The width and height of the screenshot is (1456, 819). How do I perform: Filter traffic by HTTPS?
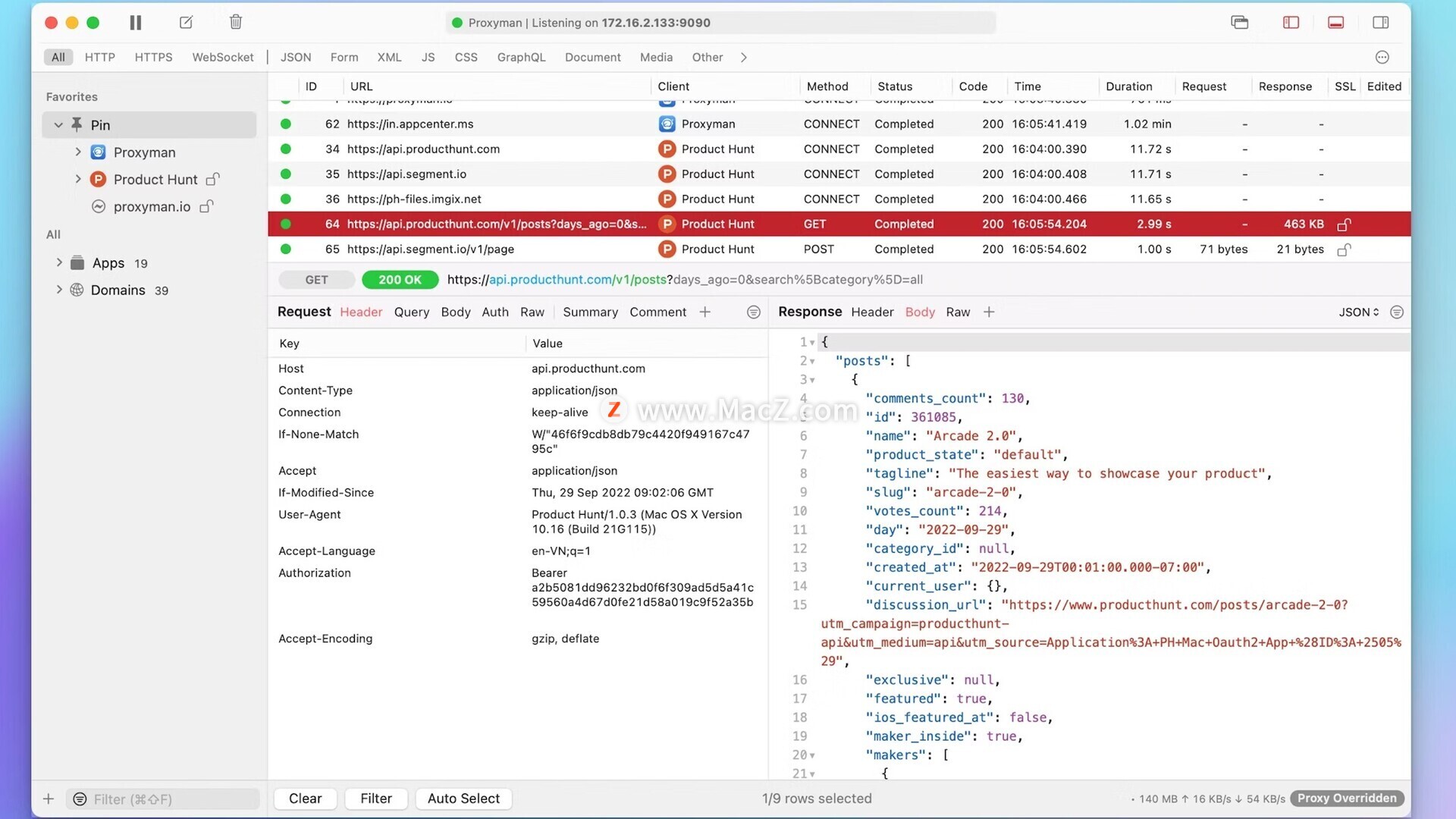154,58
